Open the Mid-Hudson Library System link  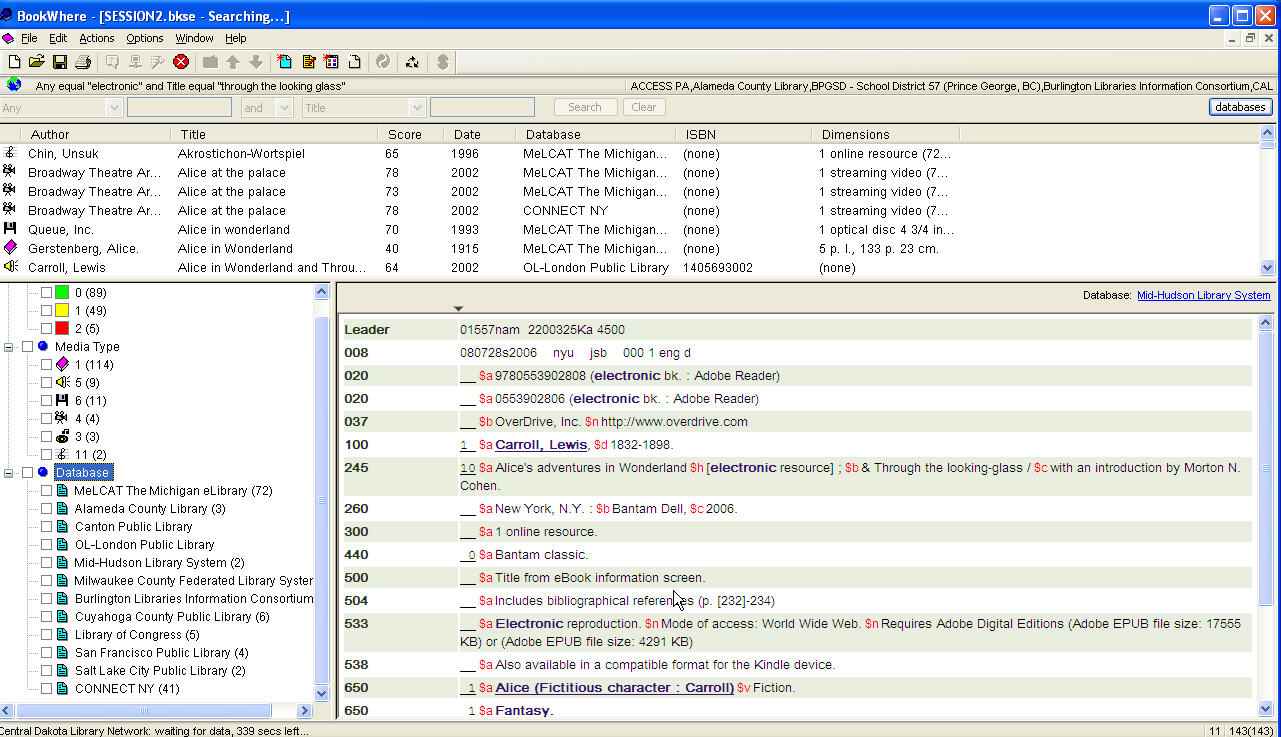point(1203,295)
